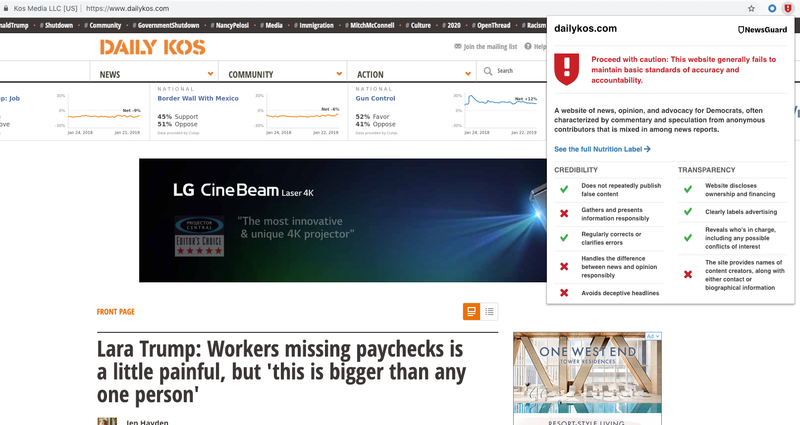Viewport: 800px width, 425px height.
Task: Click the Border Wall poll trend chart
Action: pos(303,113)
